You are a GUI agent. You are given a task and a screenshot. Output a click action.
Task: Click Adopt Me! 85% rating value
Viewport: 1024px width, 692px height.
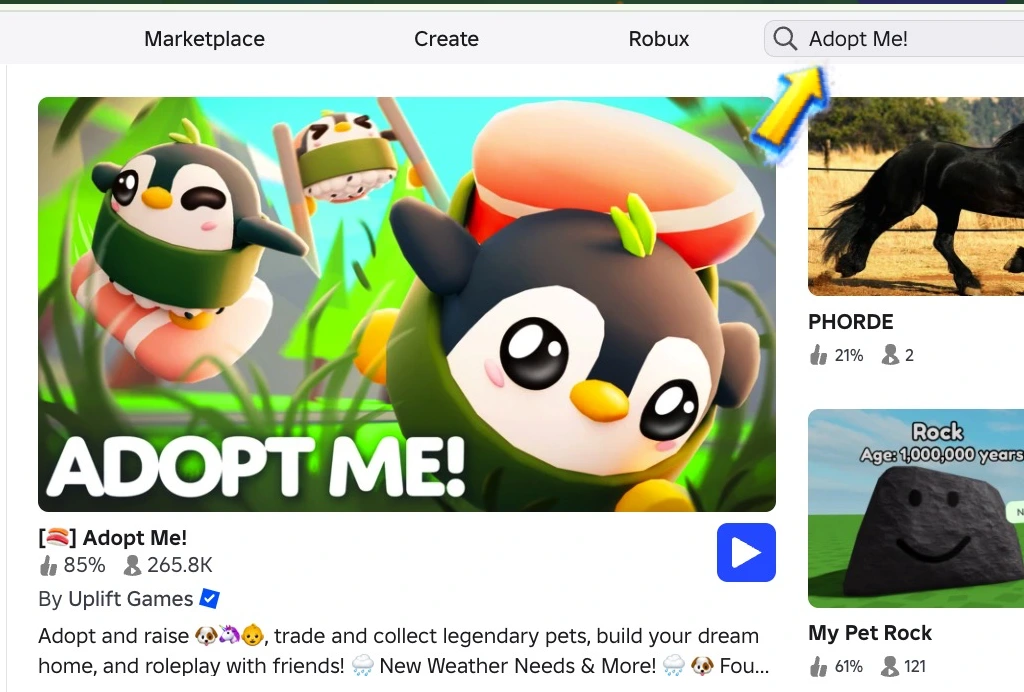[x=84, y=565]
